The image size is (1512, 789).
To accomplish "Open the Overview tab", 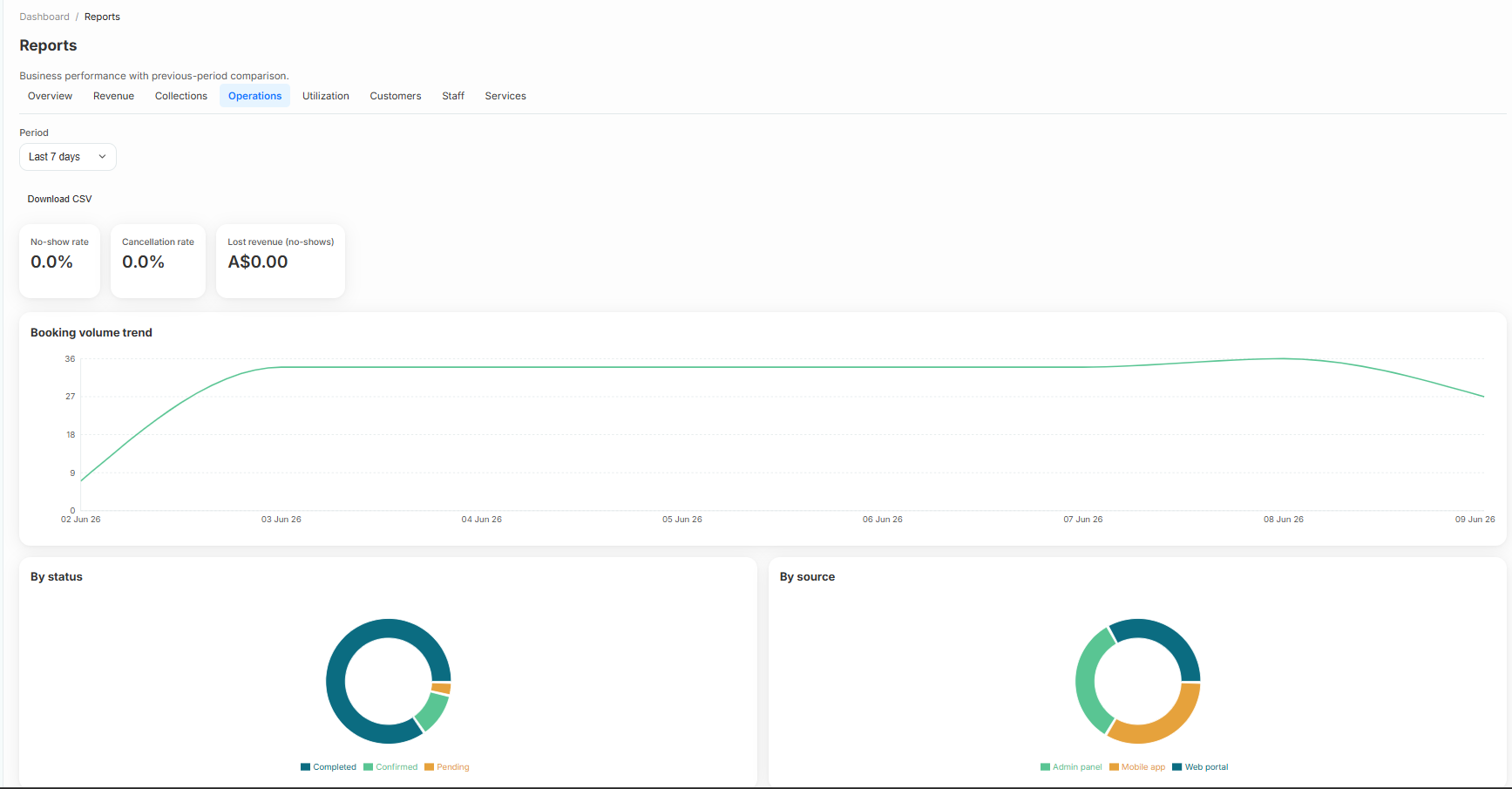I will tap(50, 96).
